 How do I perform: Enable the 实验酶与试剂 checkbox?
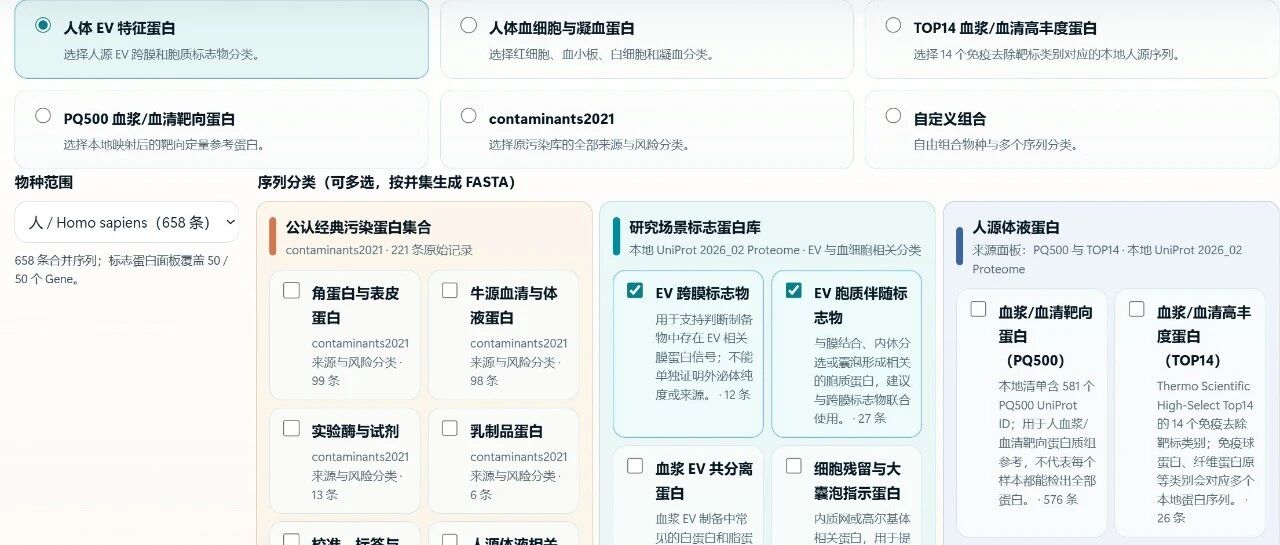pyautogui.click(x=291, y=429)
